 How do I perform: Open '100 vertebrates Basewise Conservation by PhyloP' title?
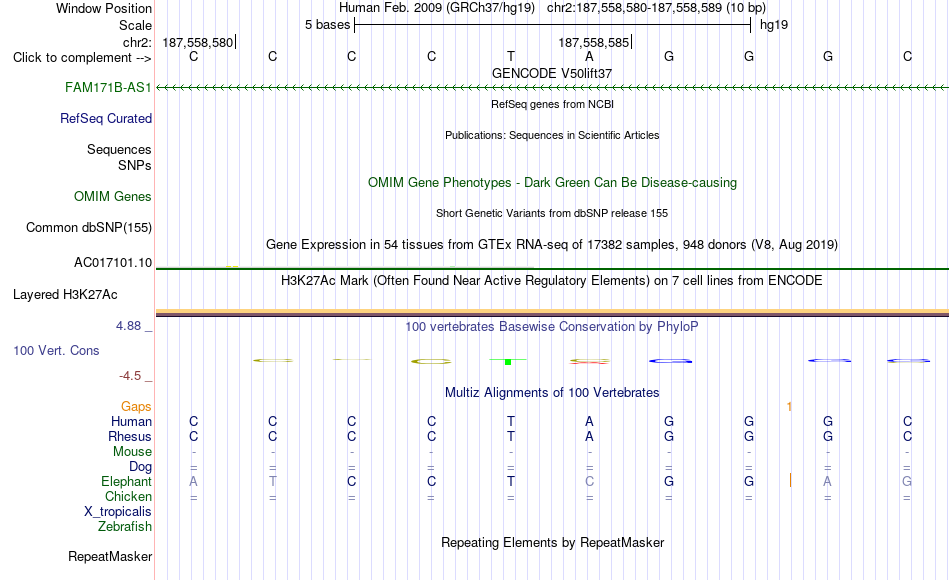(x=552, y=327)
